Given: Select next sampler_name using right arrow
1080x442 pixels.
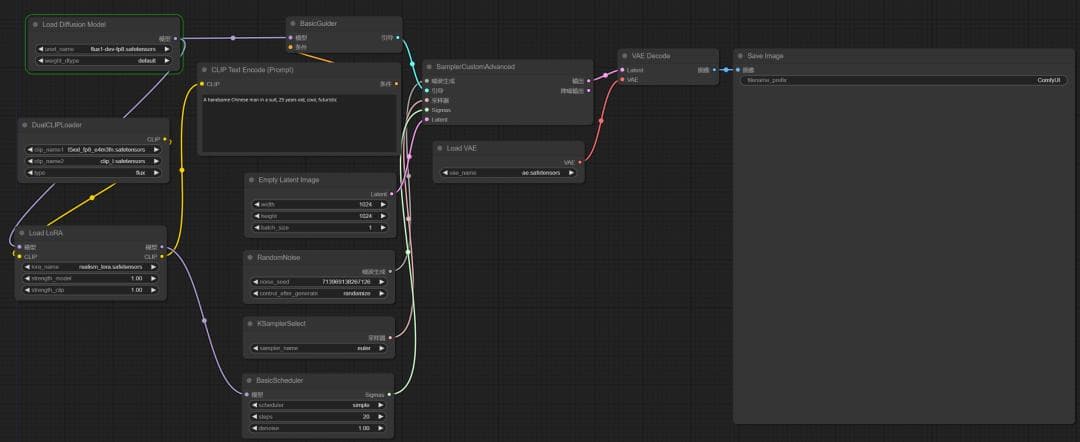Looking at the screenshot, I should pos(382,348).
